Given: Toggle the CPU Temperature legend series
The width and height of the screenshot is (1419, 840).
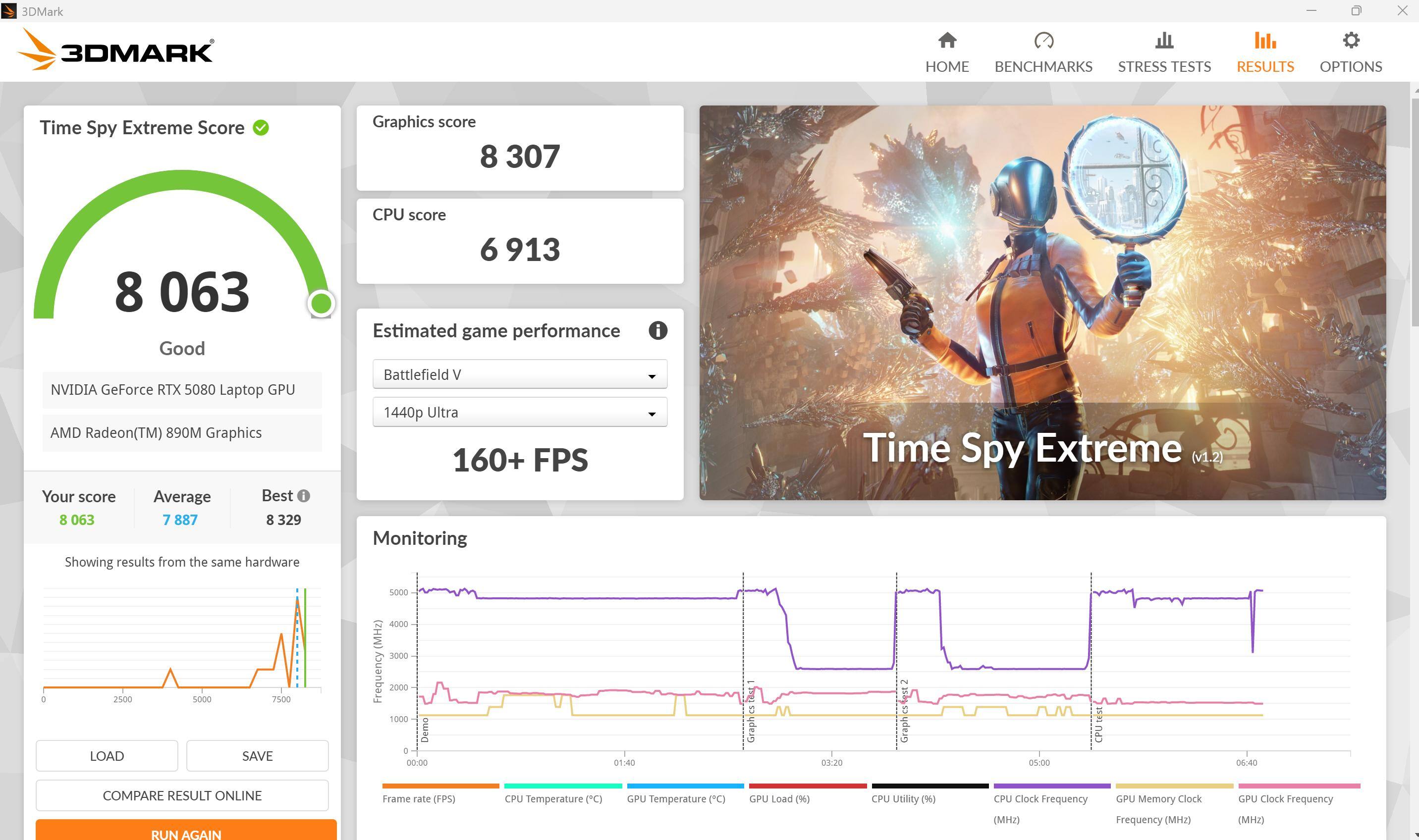Looking at the screenshot, I should tap(553, 799).
